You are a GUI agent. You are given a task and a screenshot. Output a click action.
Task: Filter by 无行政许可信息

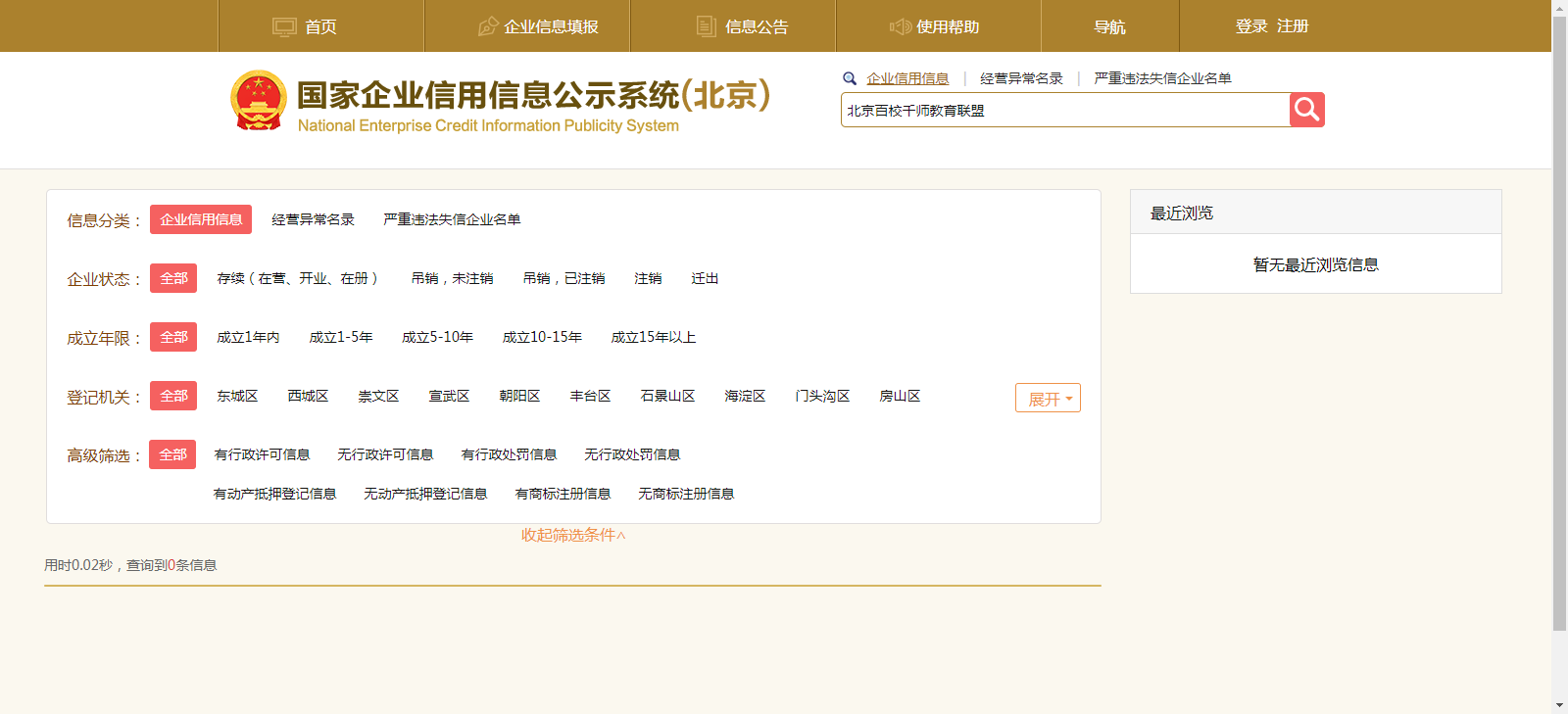coord(385,454)
